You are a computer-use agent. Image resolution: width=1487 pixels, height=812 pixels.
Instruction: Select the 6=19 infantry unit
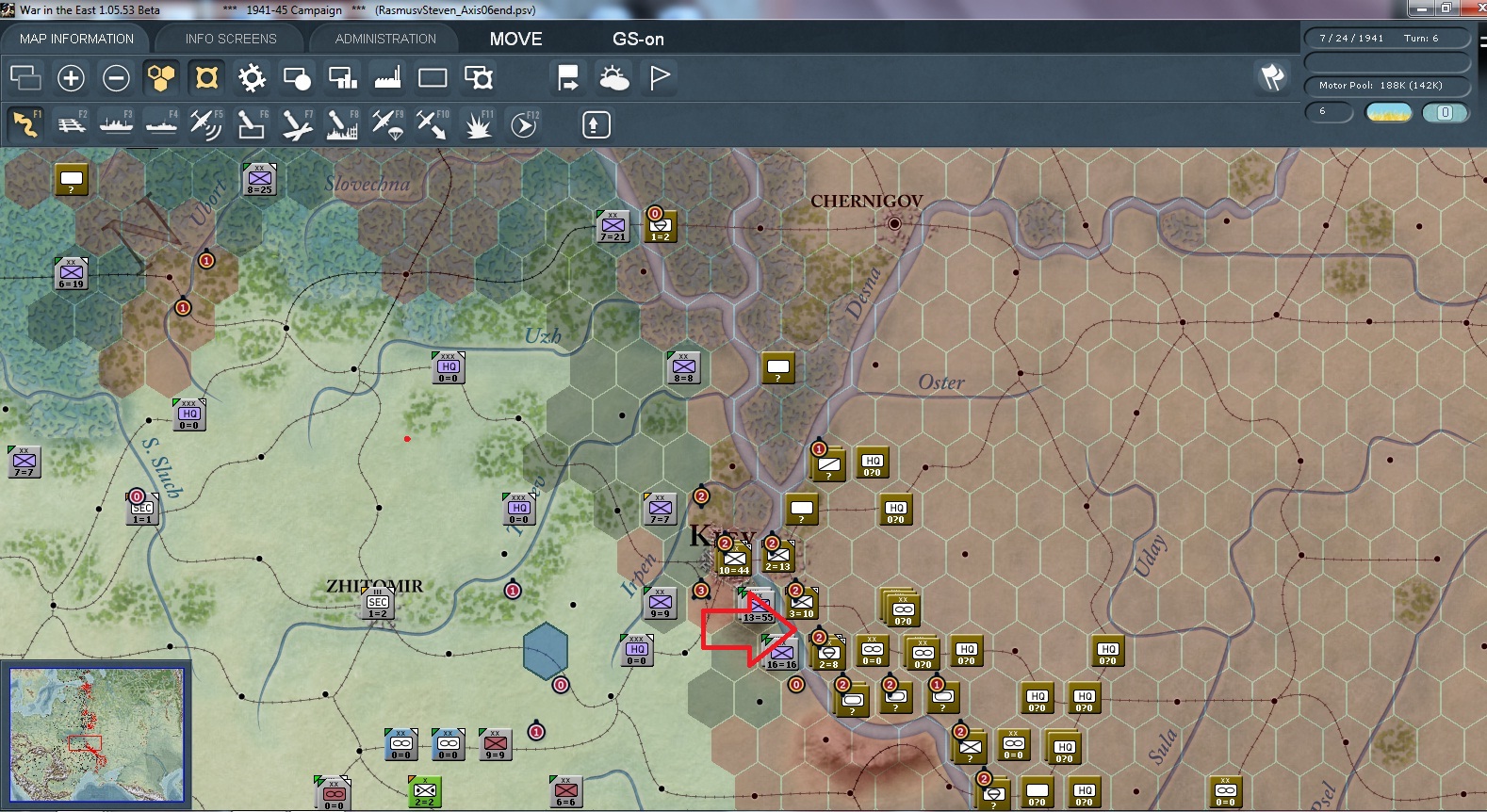click(x=72, y=273)
